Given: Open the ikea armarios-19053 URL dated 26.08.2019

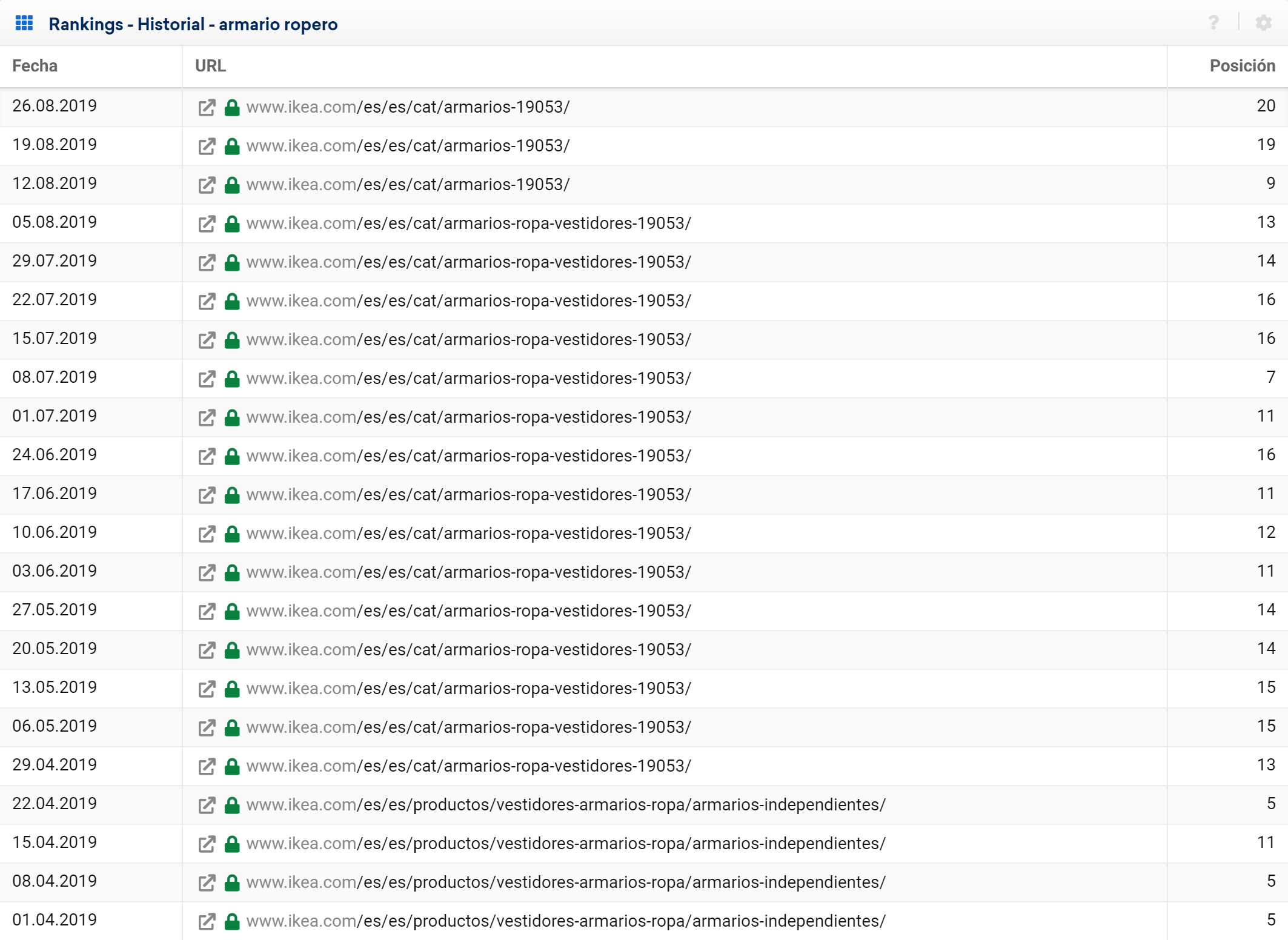Looking at the screenshot, I should click(x=408, y=107).
